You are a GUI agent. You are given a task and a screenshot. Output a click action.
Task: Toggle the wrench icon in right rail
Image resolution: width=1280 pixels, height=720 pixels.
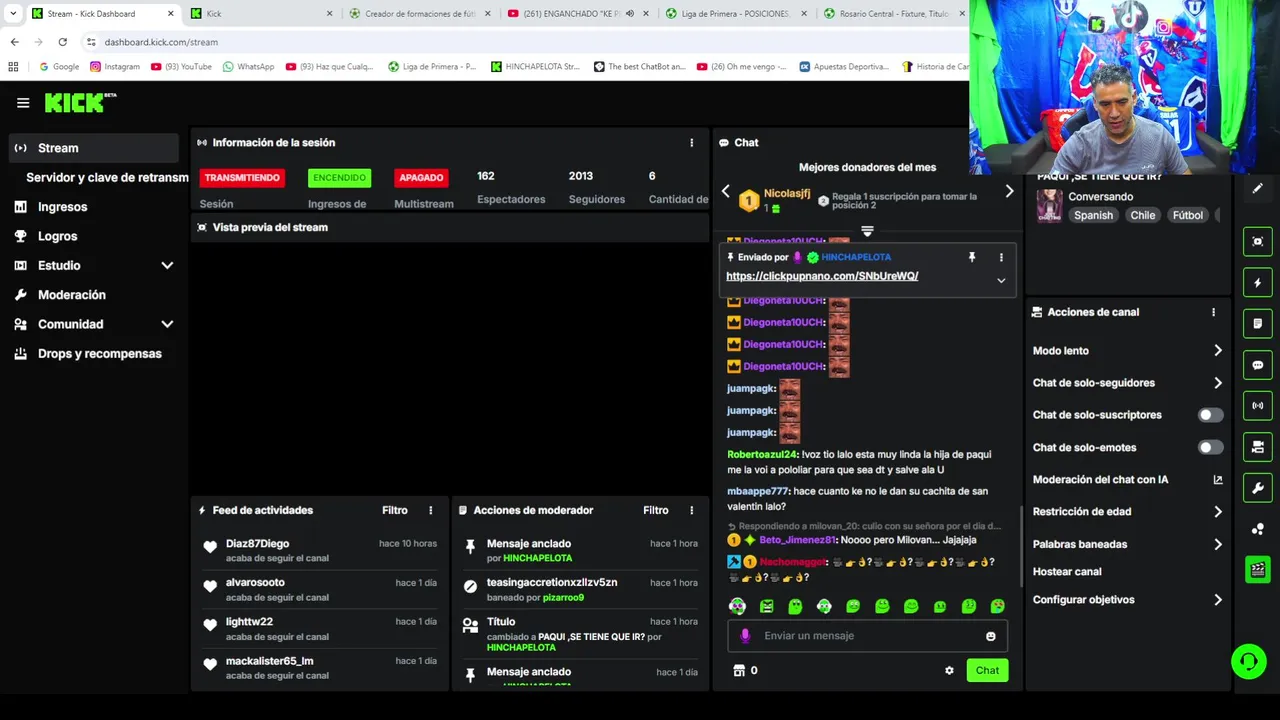1257,488
